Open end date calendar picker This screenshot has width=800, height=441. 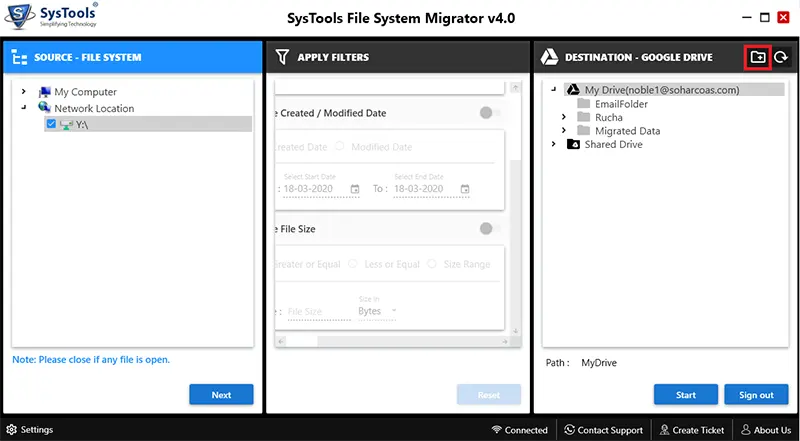465,189
